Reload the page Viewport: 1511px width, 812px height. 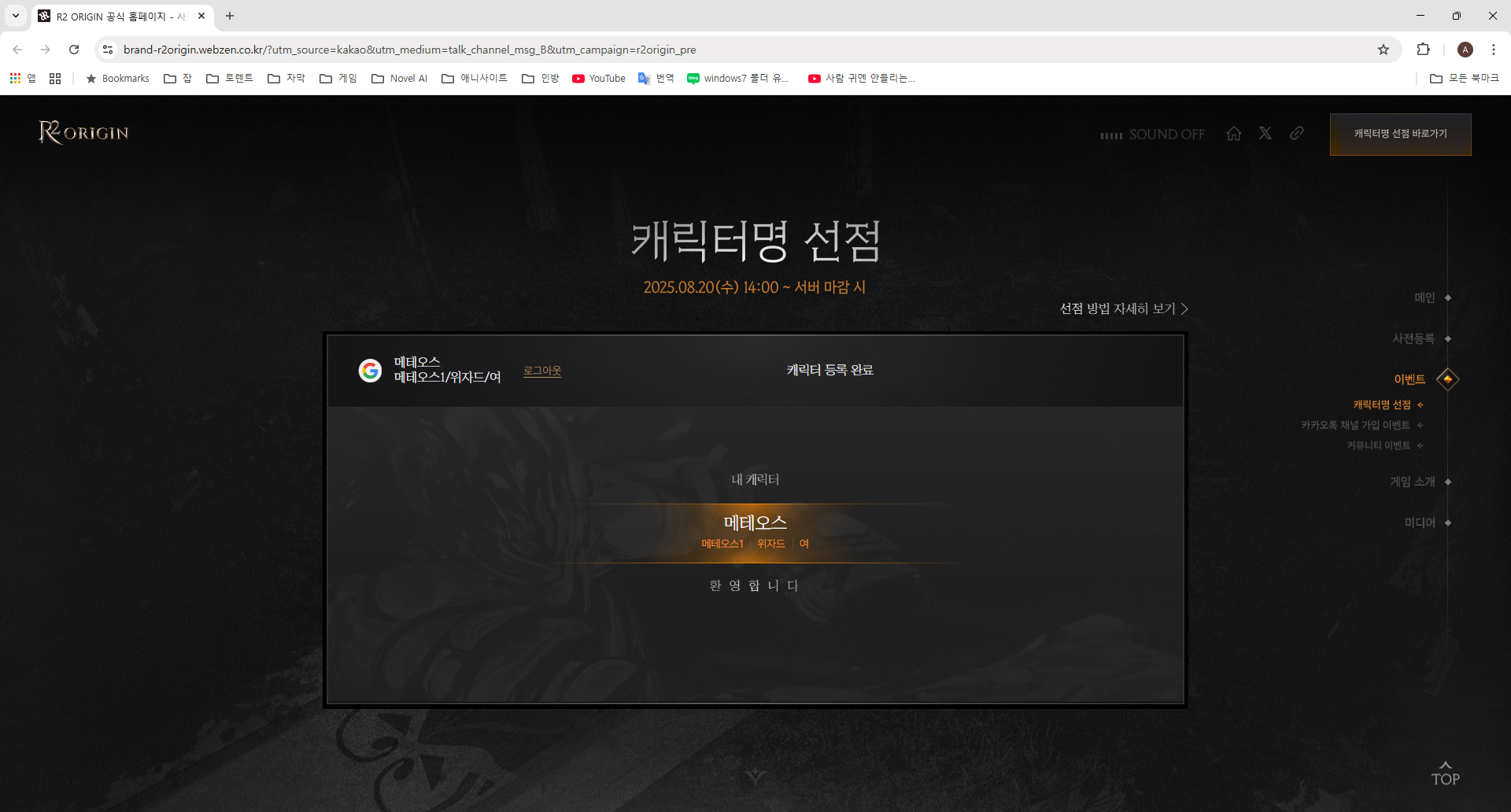pos(74,50)
